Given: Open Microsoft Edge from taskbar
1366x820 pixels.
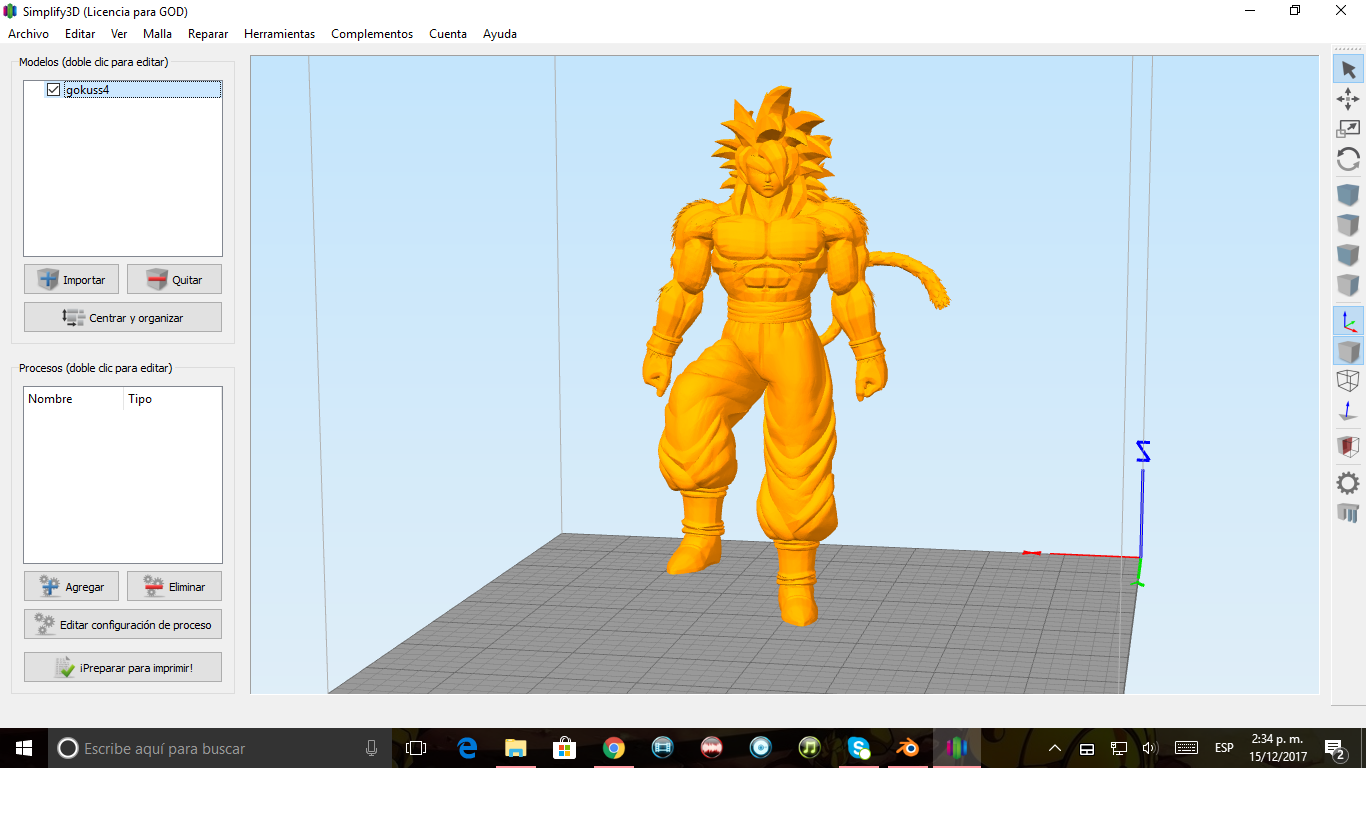Looking at the screenshot, I should click(467, 748).
